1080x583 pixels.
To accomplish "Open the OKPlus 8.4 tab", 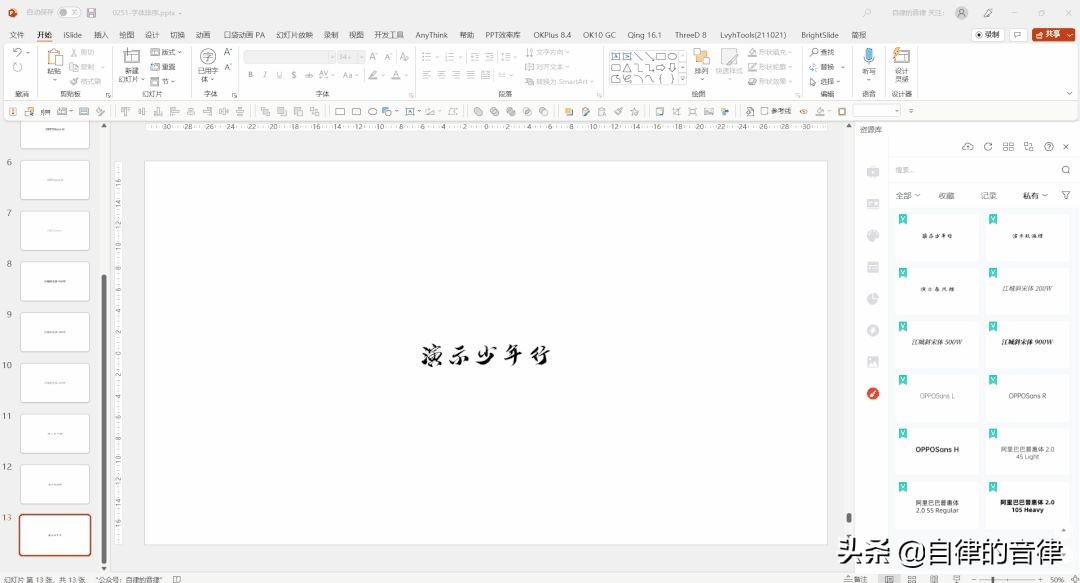I will point(552,34).
